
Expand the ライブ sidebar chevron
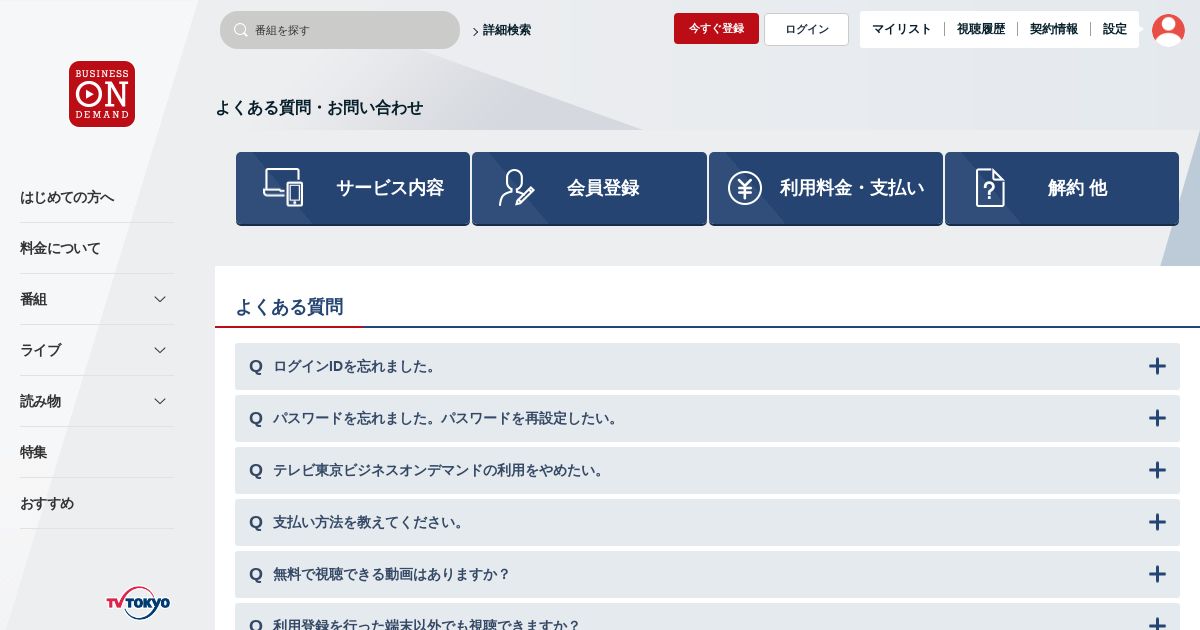tap(160, 350)
